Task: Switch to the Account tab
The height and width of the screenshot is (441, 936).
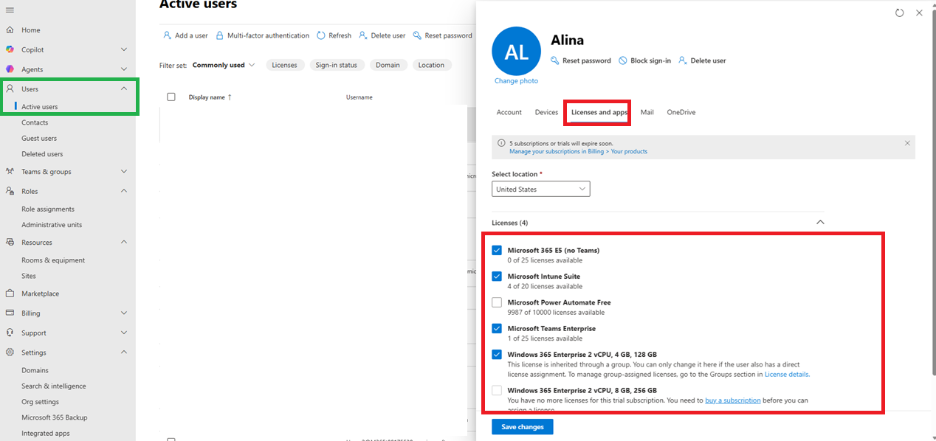Action: pyautogui.click(x=509, y=112)
